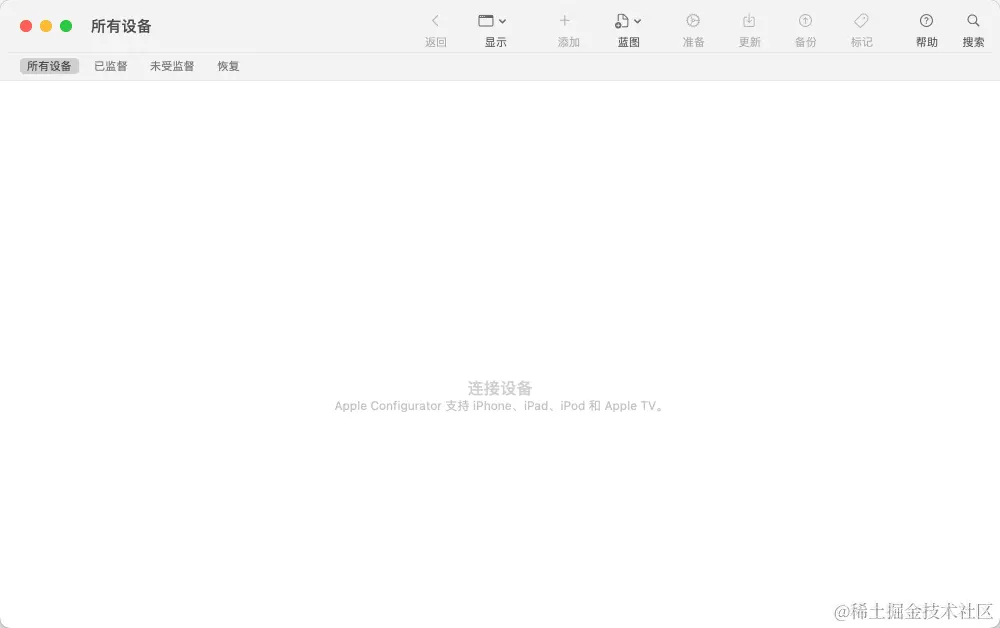
Task: Maximize window with green button
Action: [x=66, y=26]
